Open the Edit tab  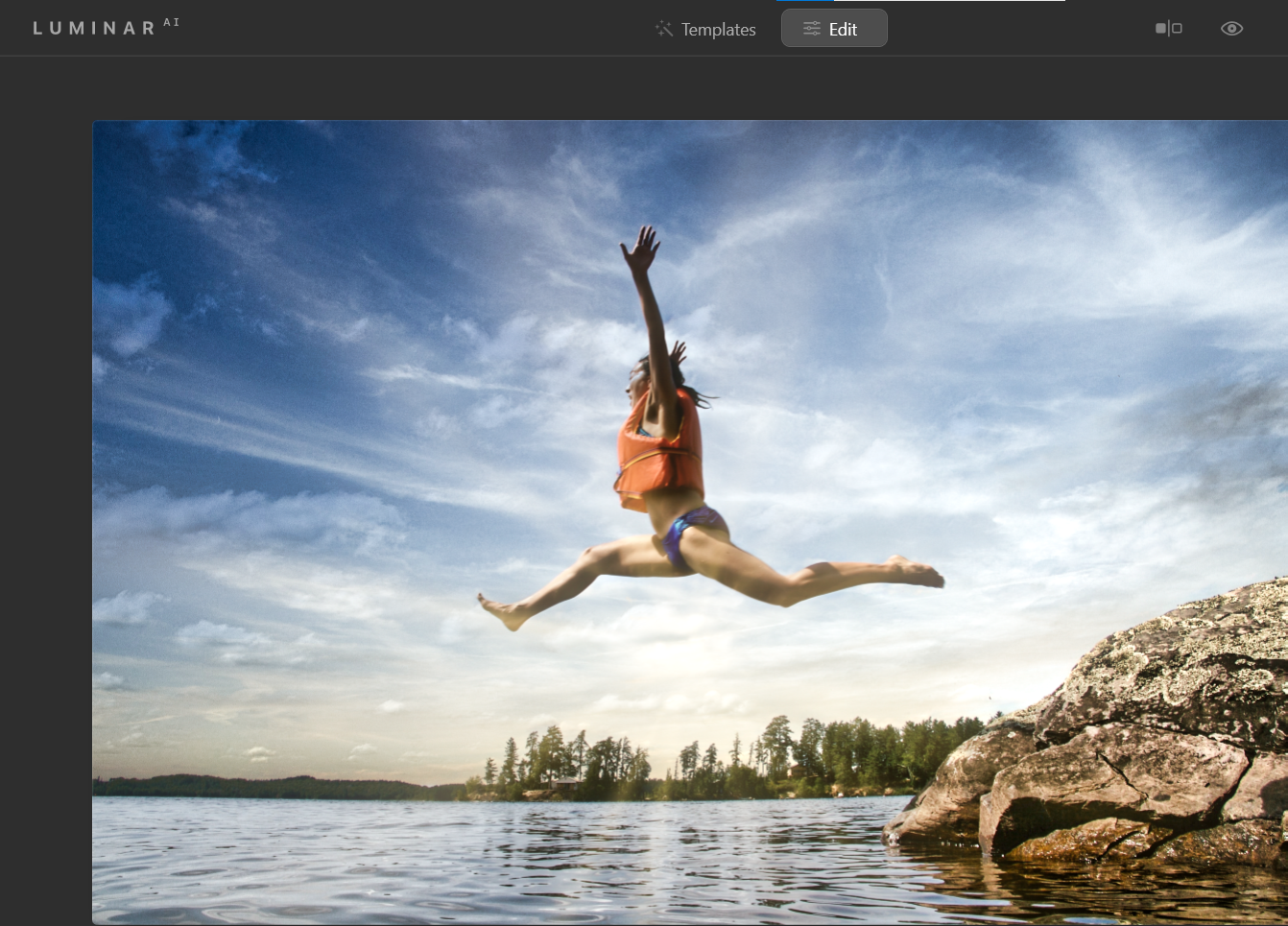click(833, 29)
